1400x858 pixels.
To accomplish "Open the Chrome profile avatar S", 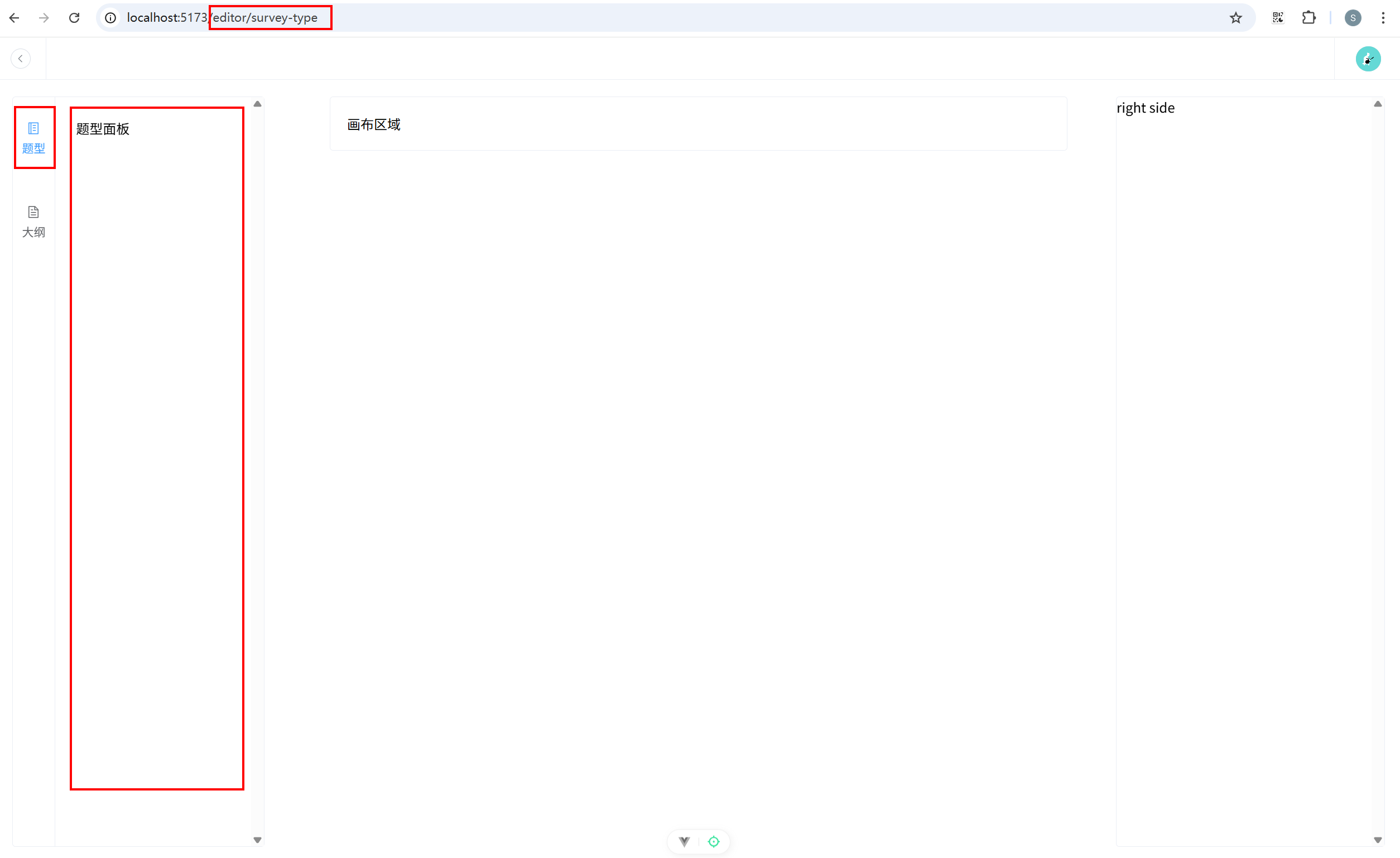I will click(1352, 18).
